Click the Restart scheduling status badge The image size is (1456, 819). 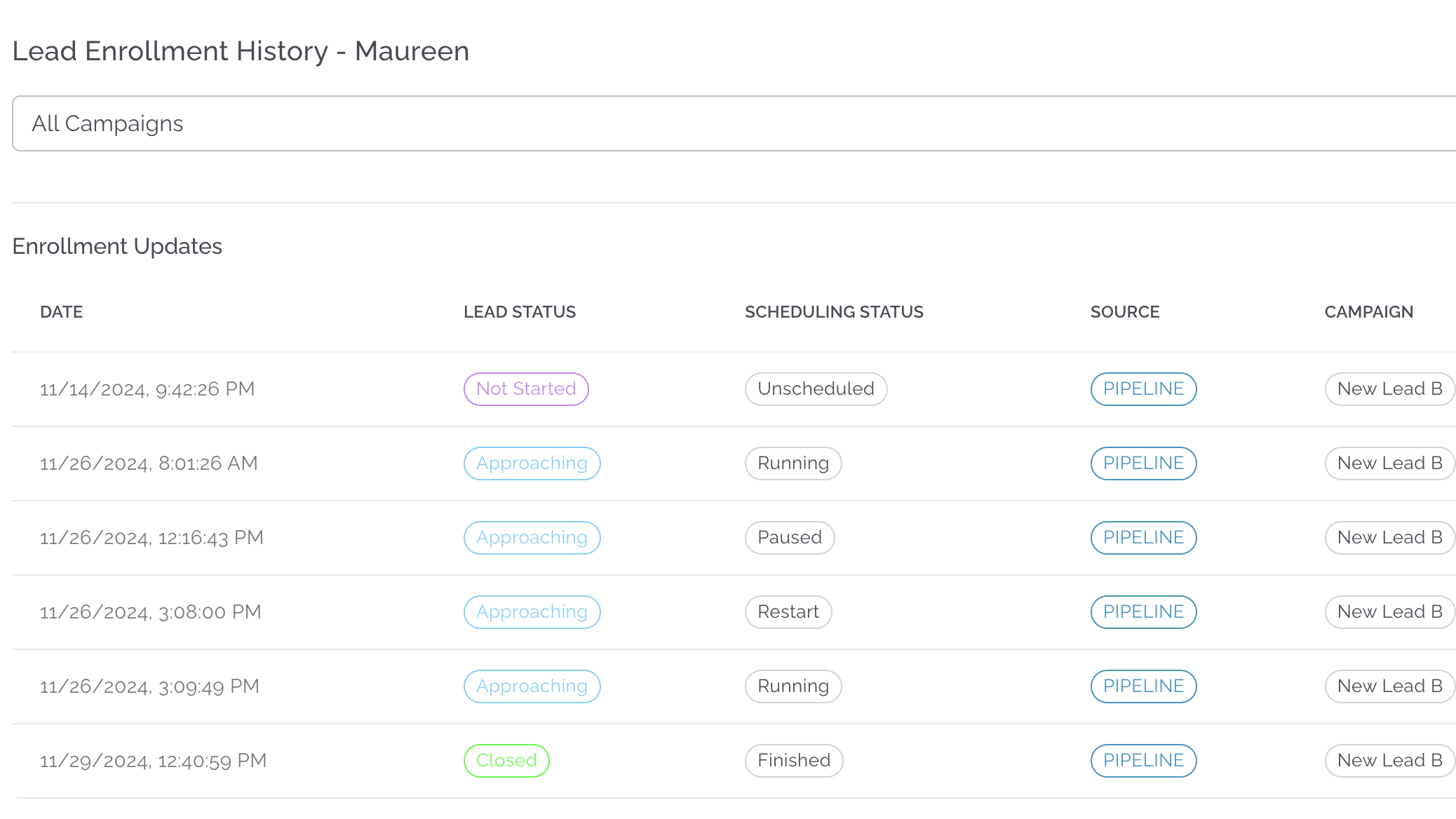tap(788, 612)
